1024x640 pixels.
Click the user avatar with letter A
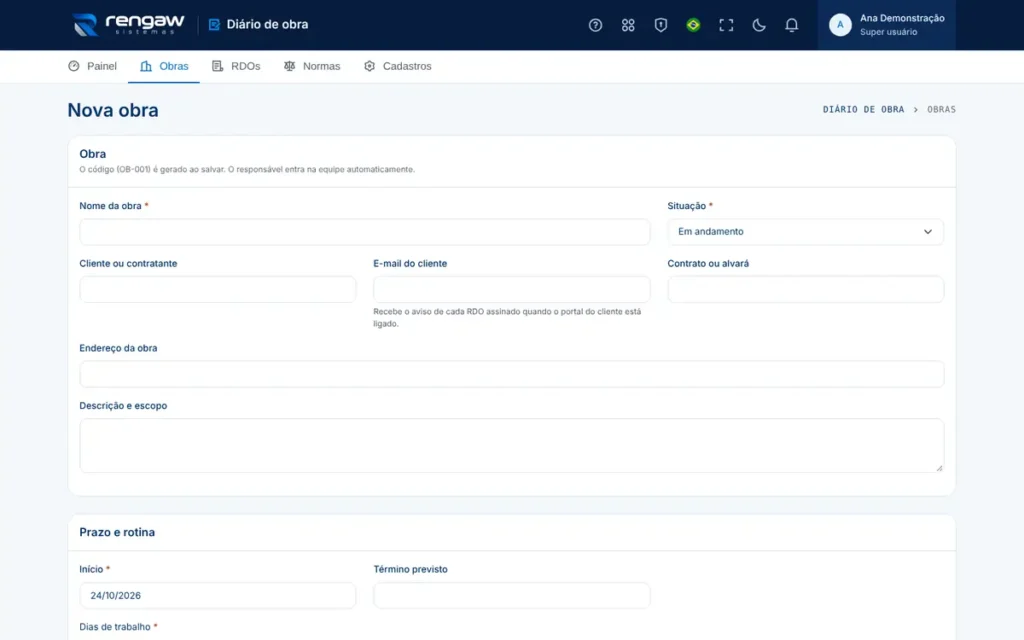point(840,25)
